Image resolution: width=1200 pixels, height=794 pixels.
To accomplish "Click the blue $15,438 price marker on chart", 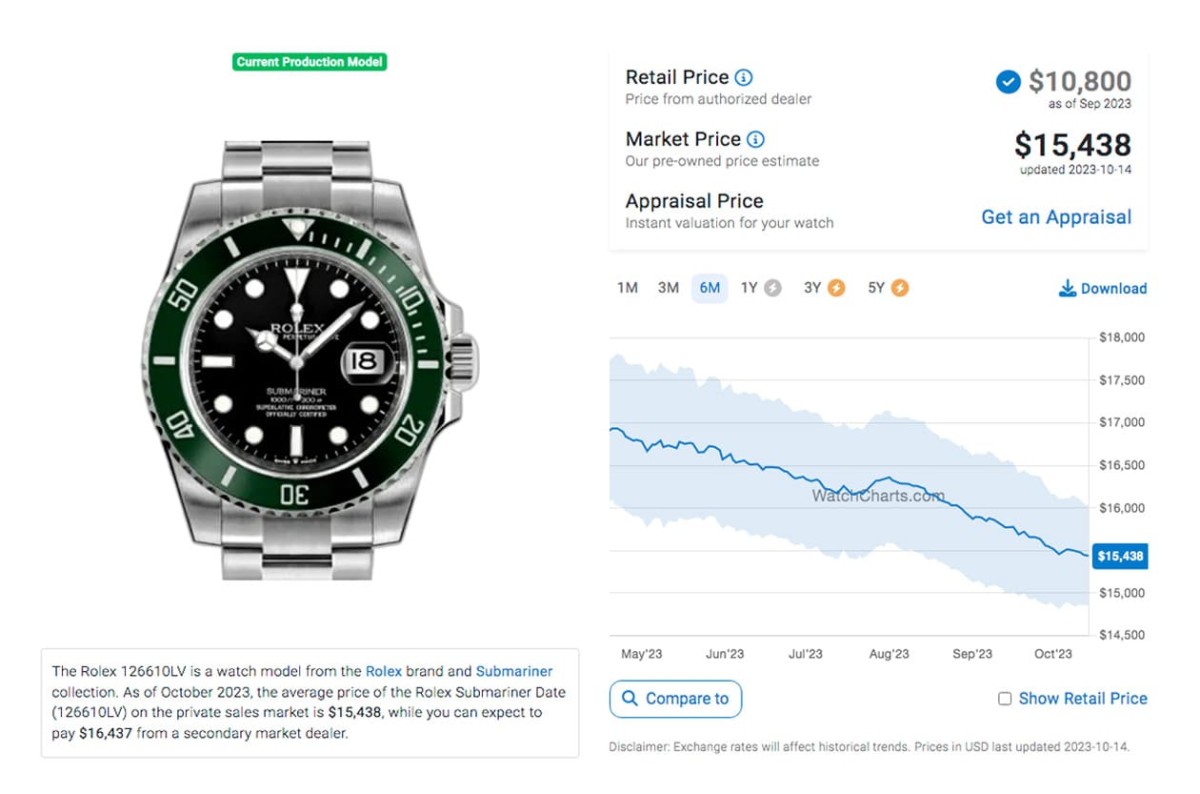I will pos(1120,556).
